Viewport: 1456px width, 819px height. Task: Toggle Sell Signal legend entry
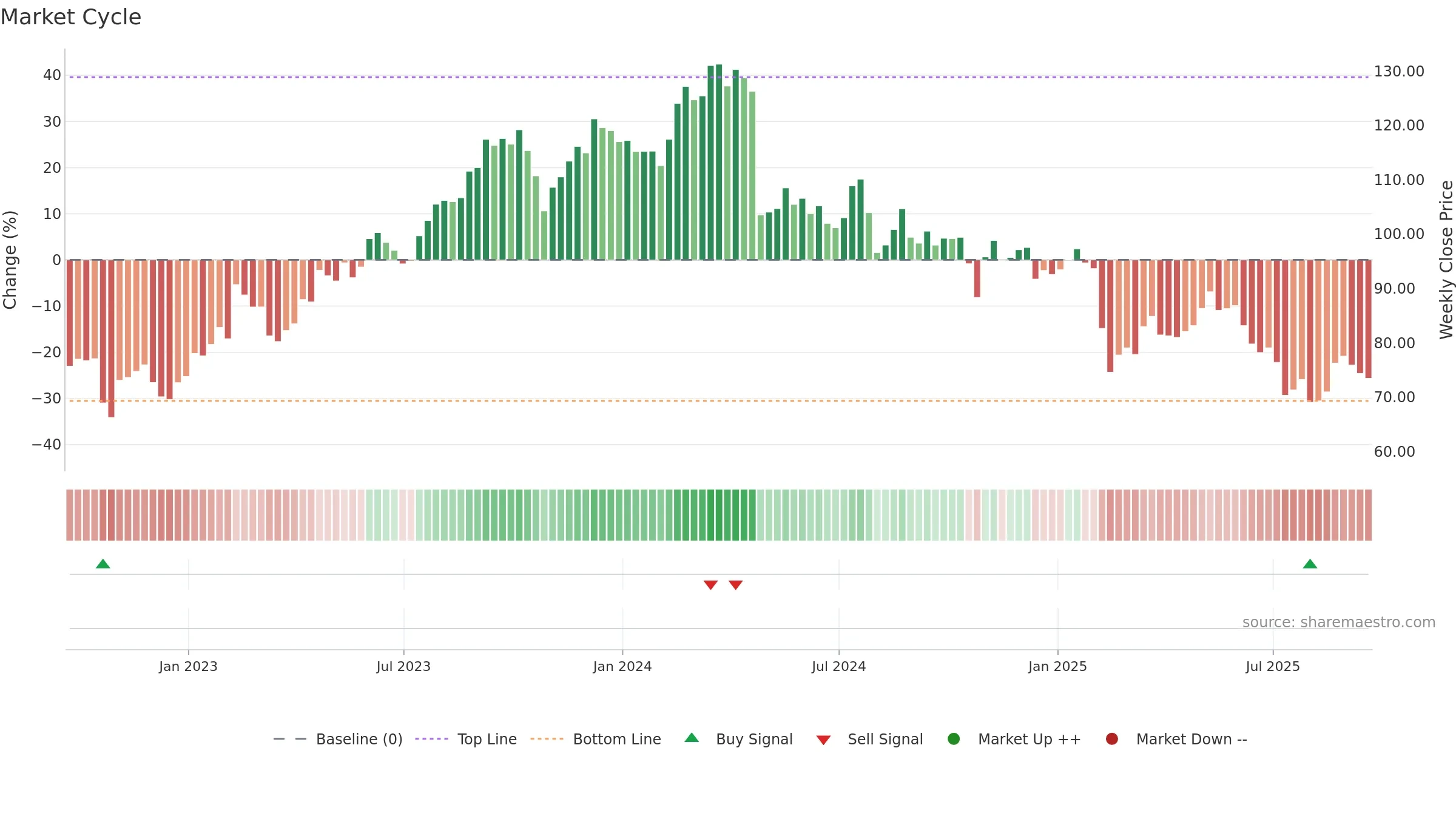pyautogui.click(x=869, y=739)
